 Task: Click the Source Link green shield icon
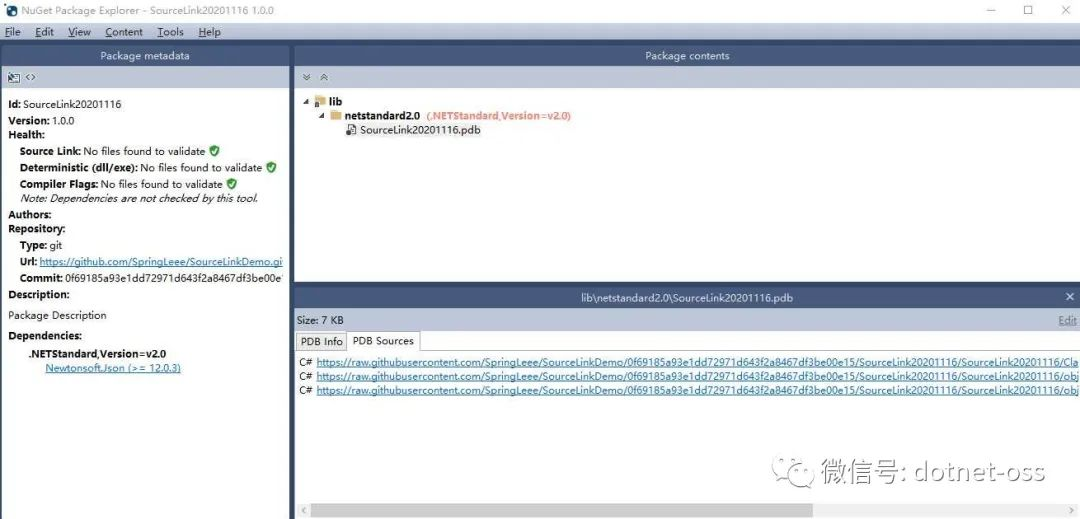[x=214, y=151]
